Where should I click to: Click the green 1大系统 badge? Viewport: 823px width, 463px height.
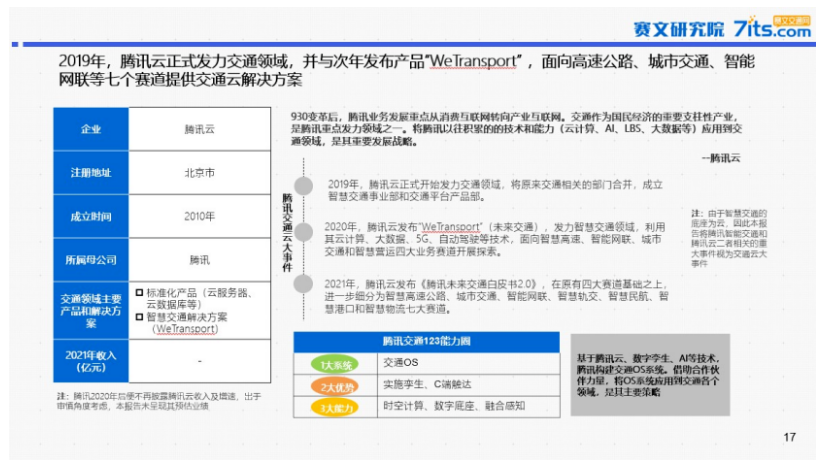335,364
